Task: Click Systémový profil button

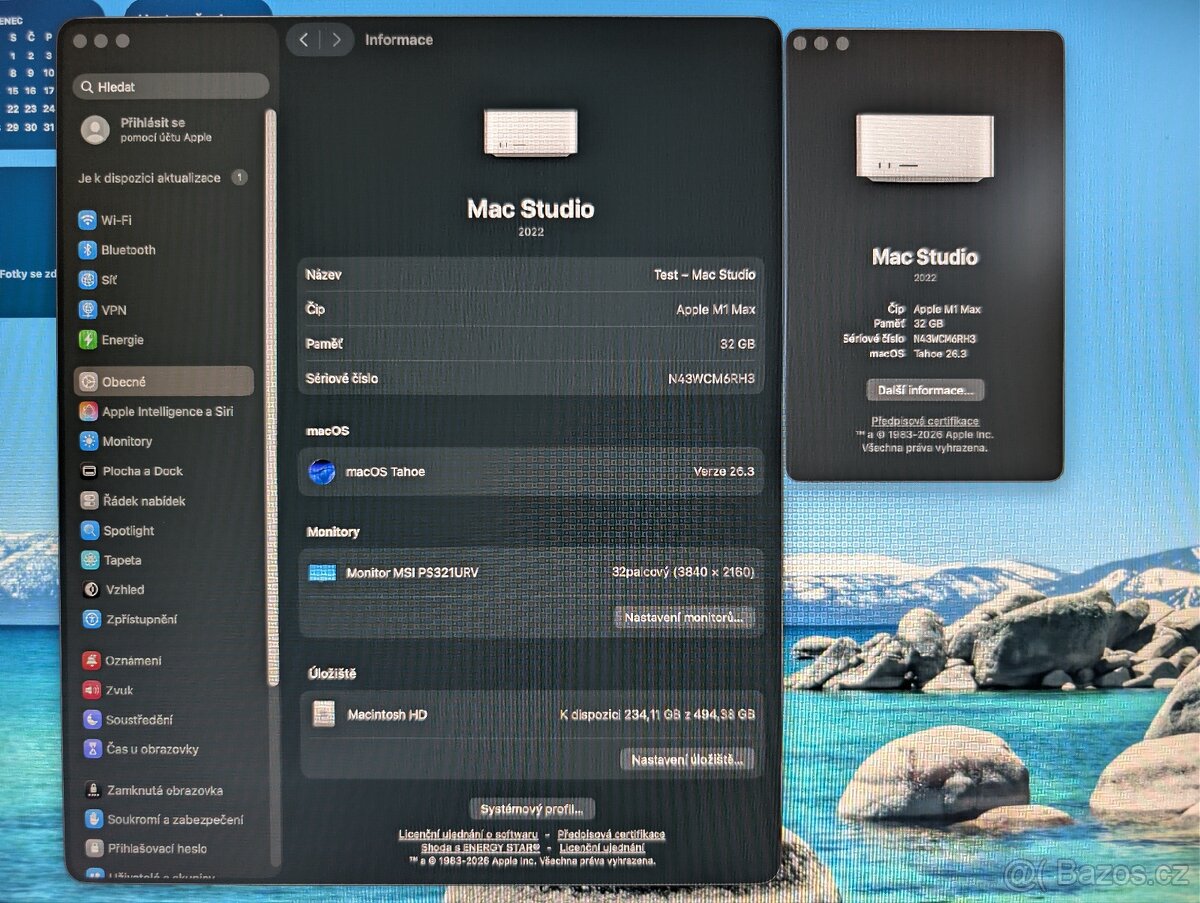Action: tap(533, 809)
